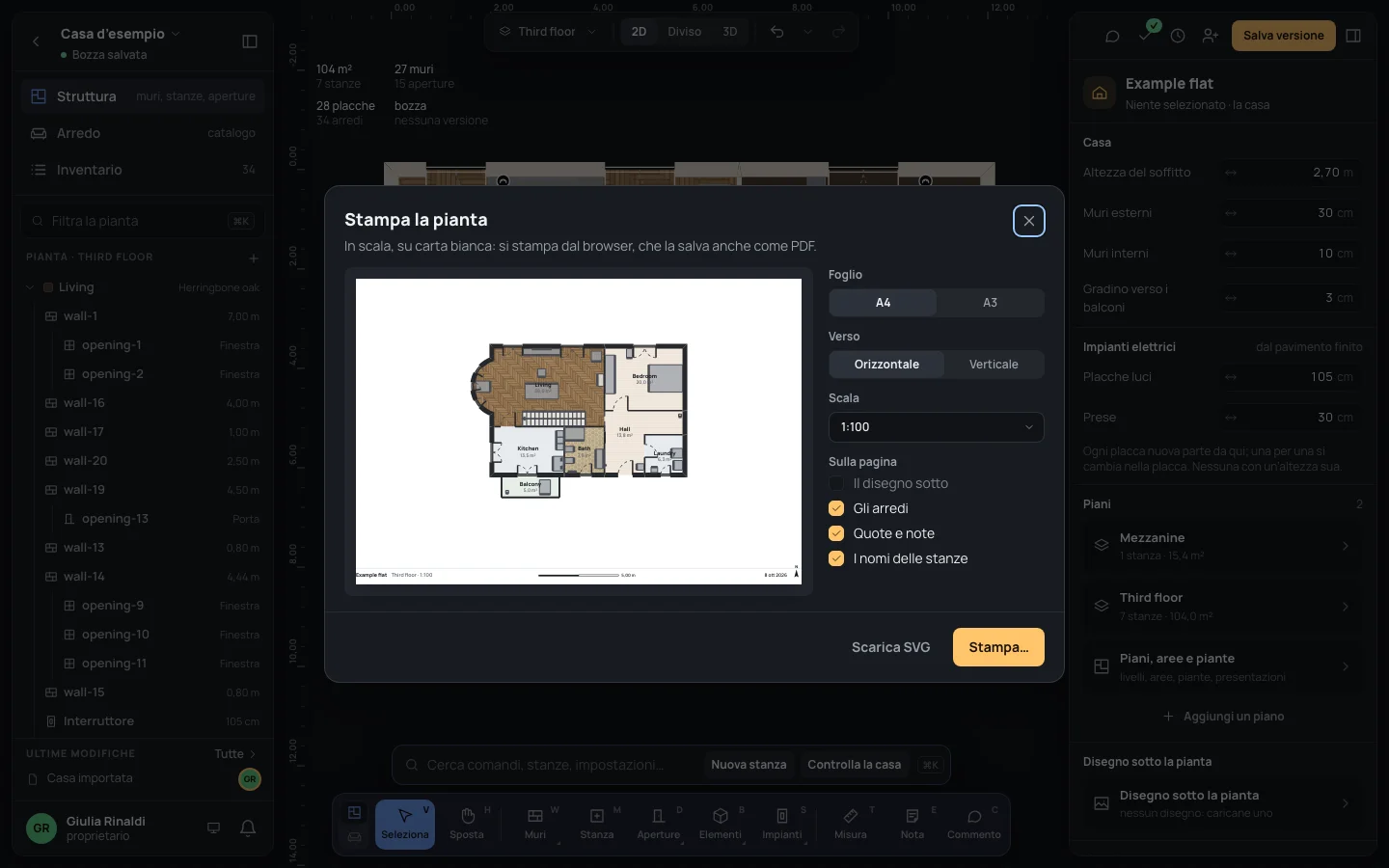Click the floor plan print preview
The image size is (1389, 868).
click(x=579, y=431)
